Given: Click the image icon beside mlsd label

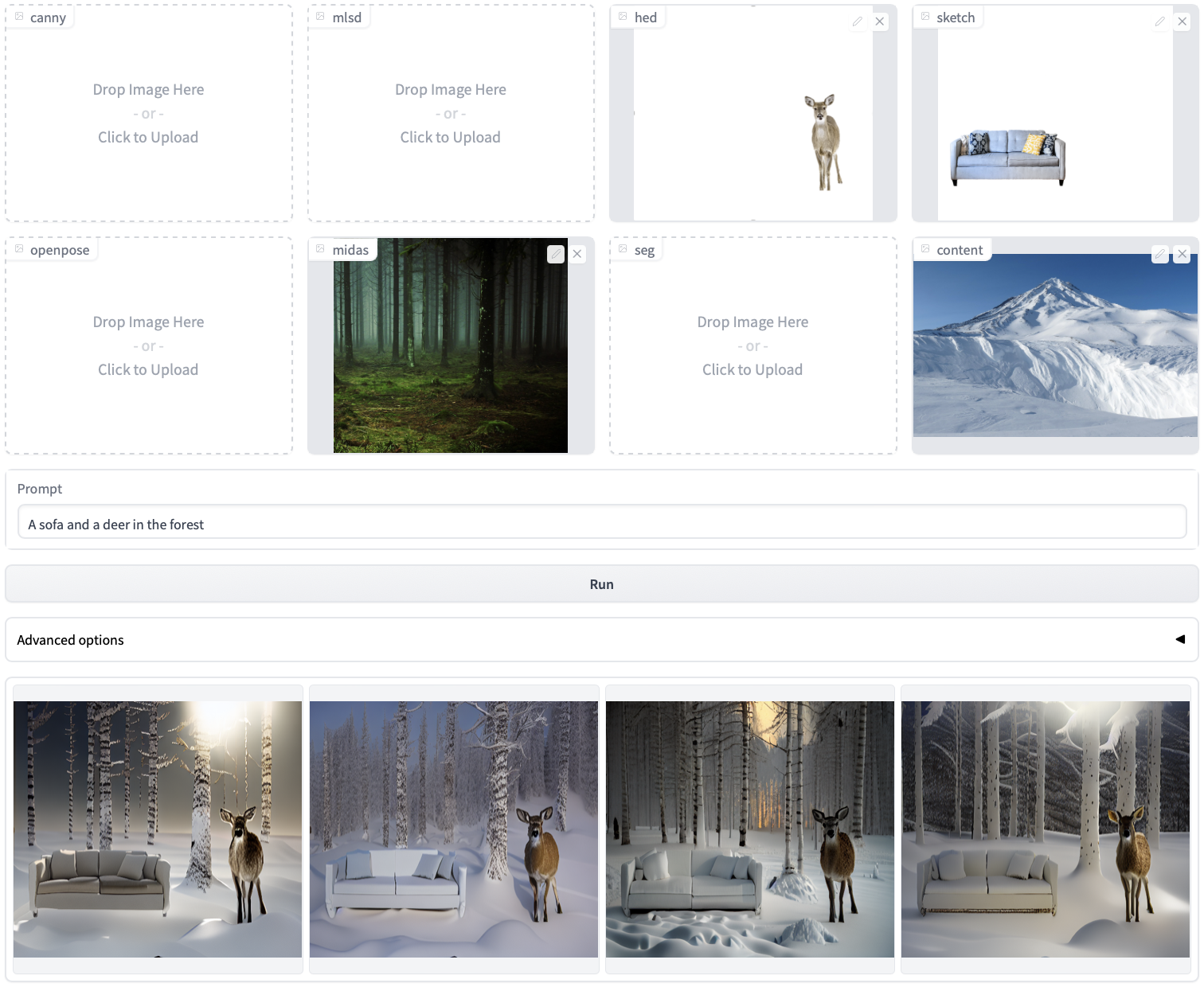Looking at the screenshot, I should [x=321, y=17].
